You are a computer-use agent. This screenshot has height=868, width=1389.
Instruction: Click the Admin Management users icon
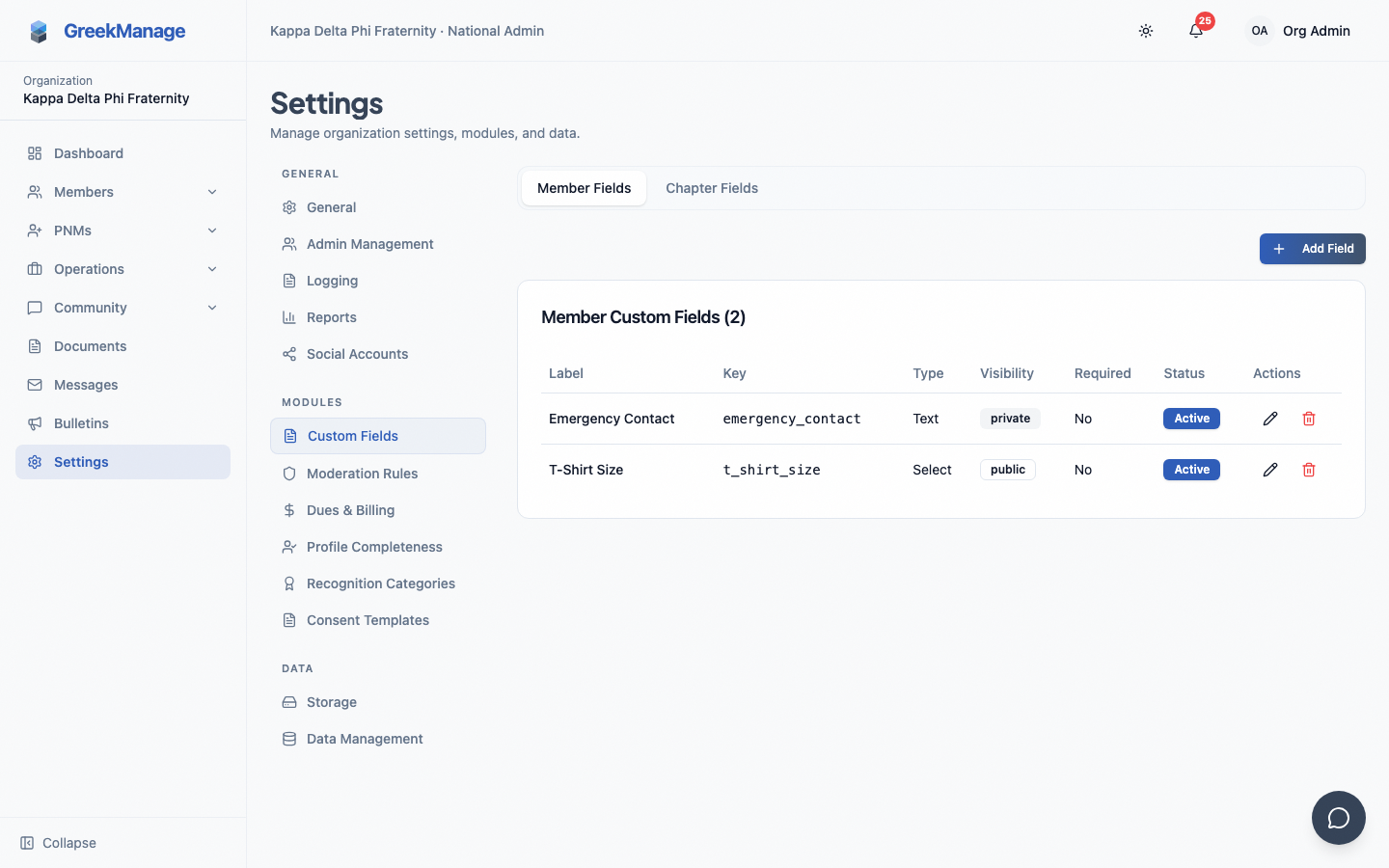pos(289,244)
